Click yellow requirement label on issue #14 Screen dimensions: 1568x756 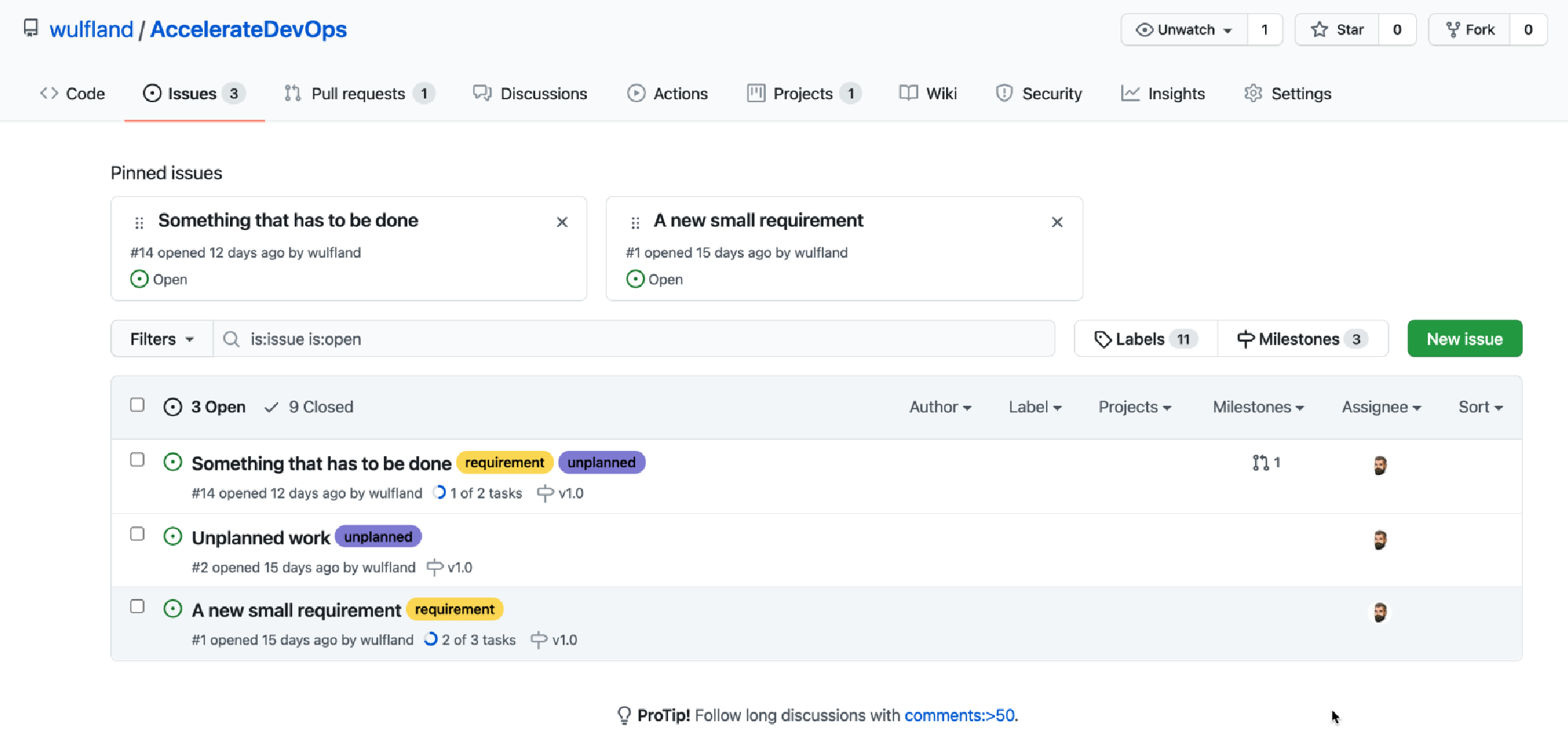(x=504, y=463)
